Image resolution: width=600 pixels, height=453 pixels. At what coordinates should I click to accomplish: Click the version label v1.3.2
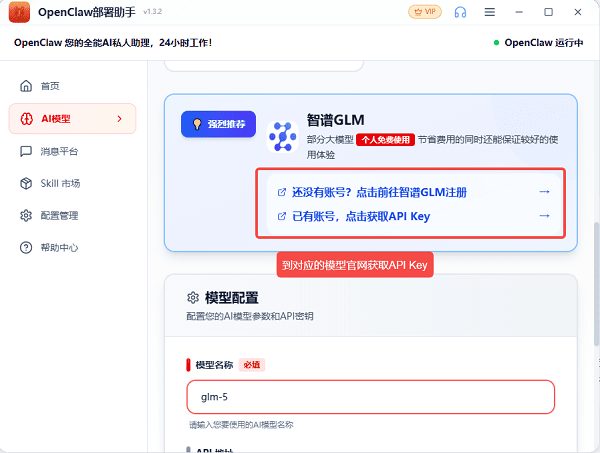tap(152, 12)
